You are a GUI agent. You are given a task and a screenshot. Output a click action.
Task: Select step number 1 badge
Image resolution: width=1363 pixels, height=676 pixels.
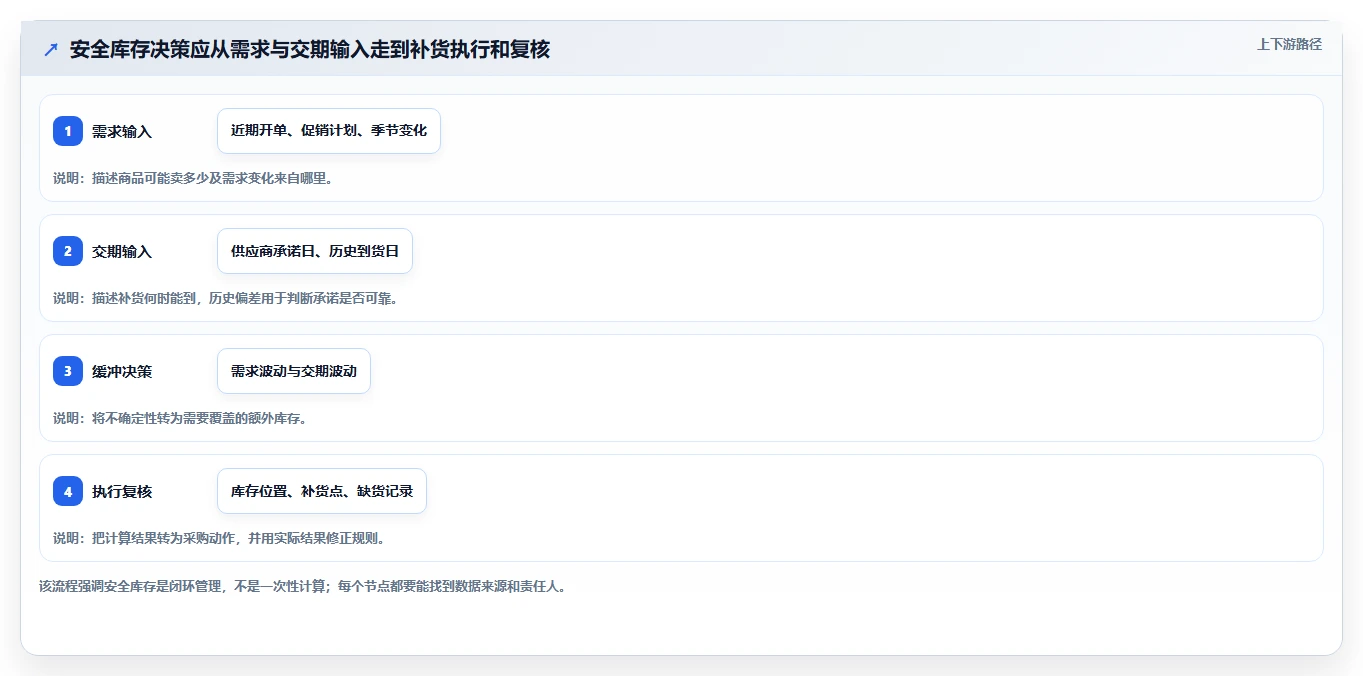[68, 131]
